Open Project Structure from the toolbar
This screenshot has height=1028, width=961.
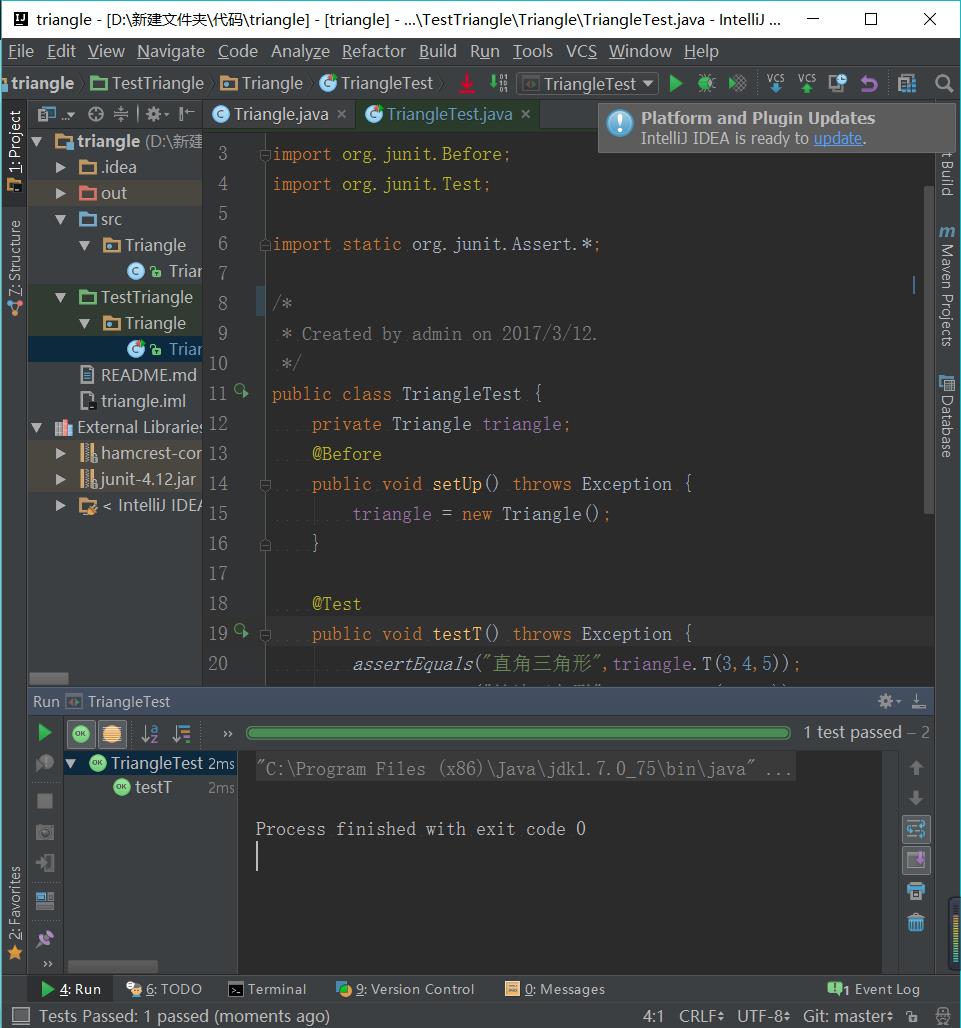tap(907, 83)
